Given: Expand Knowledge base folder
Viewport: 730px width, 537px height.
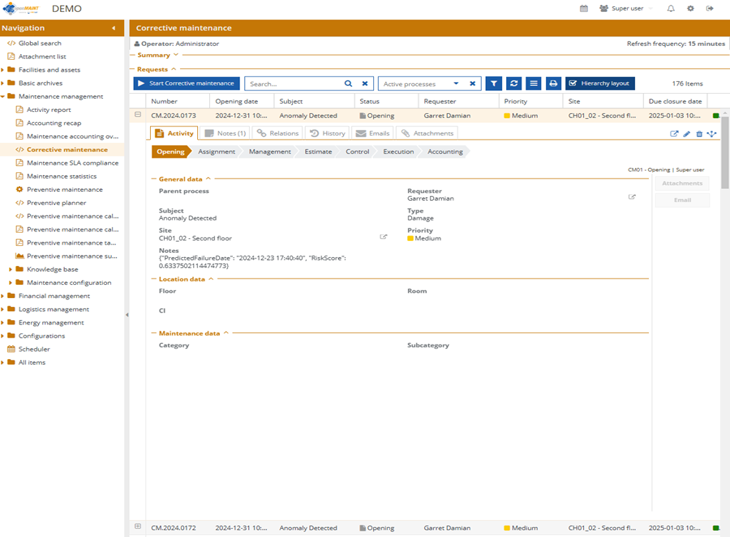Looking at the screenshot, I should pos(11,269).
